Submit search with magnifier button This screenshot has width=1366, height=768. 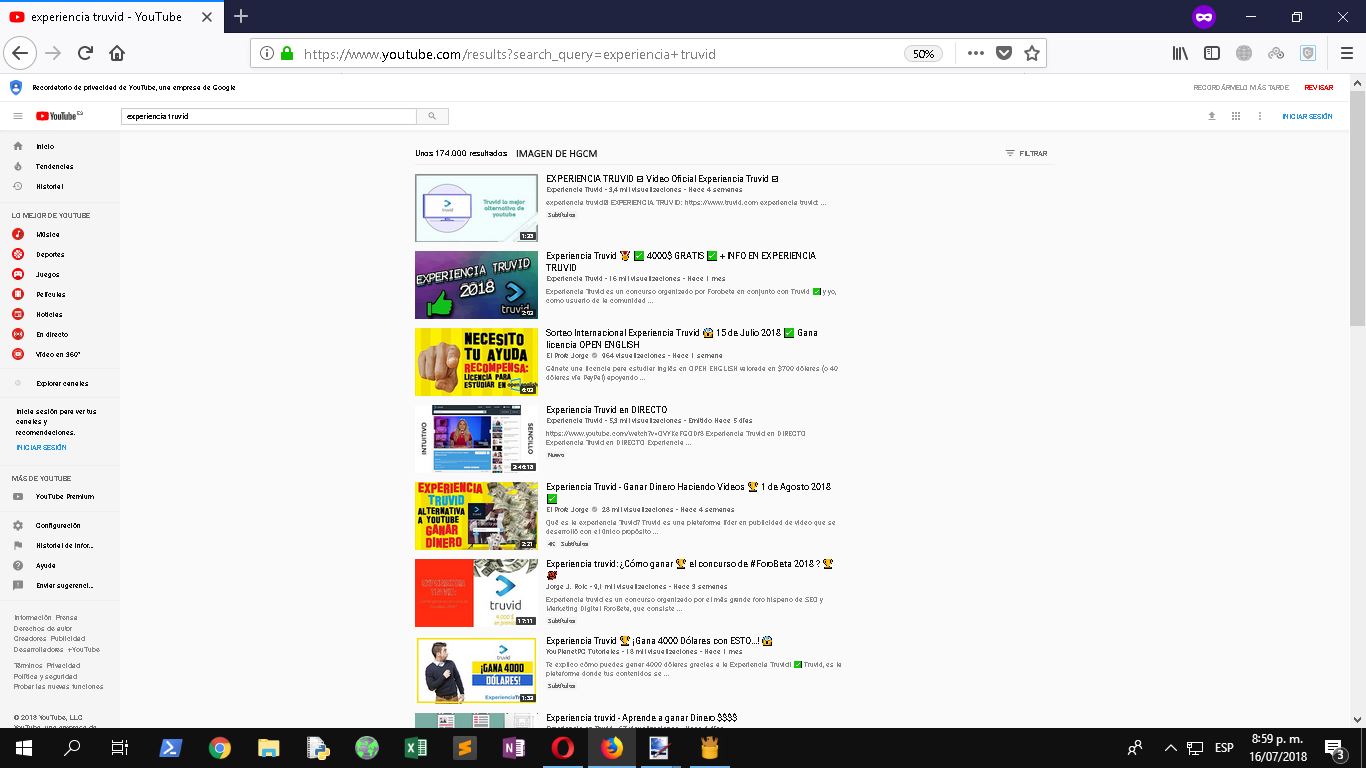[x=432, y=116]
